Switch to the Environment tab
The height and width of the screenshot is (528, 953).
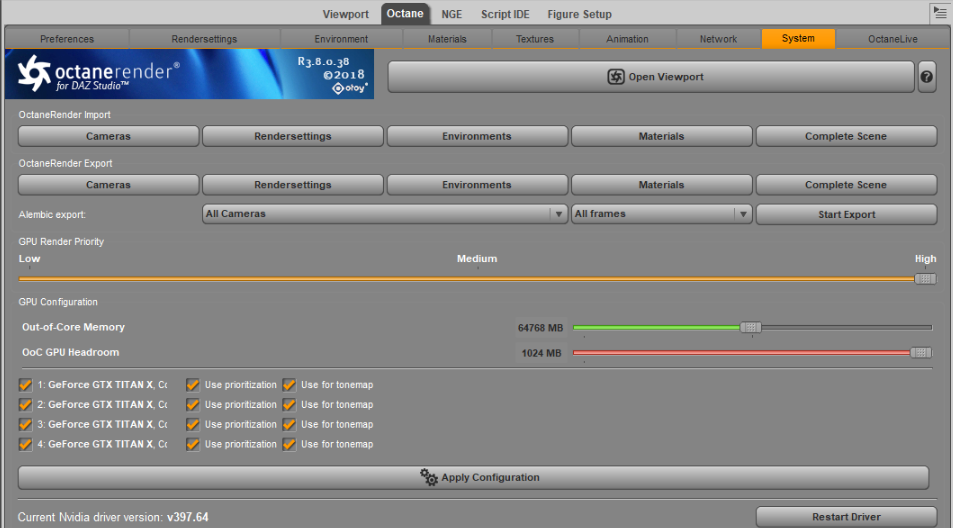click(x=341, y=39)
